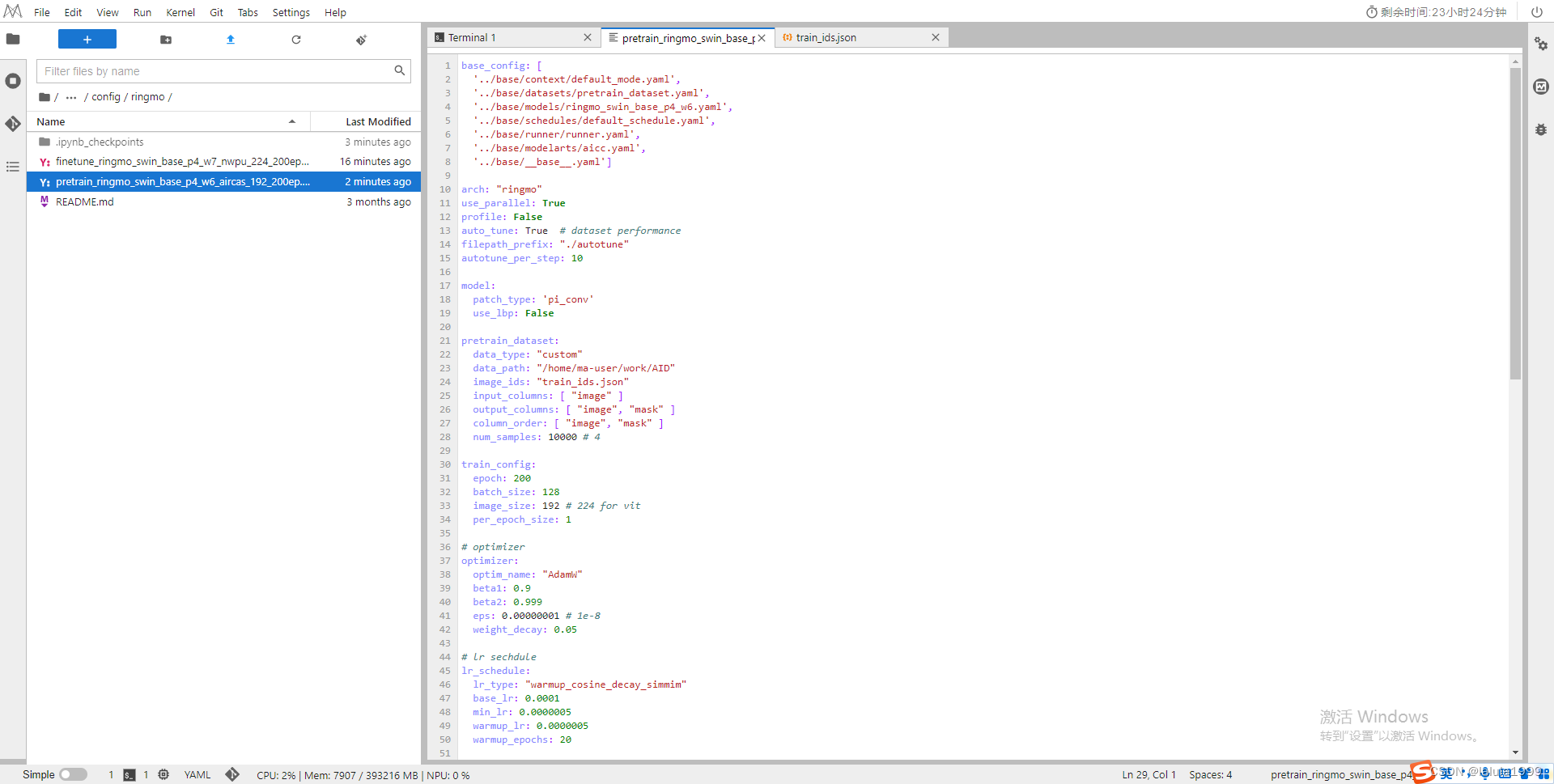
Task: Click the kernel chip status icon
Action: click(163, 774)
